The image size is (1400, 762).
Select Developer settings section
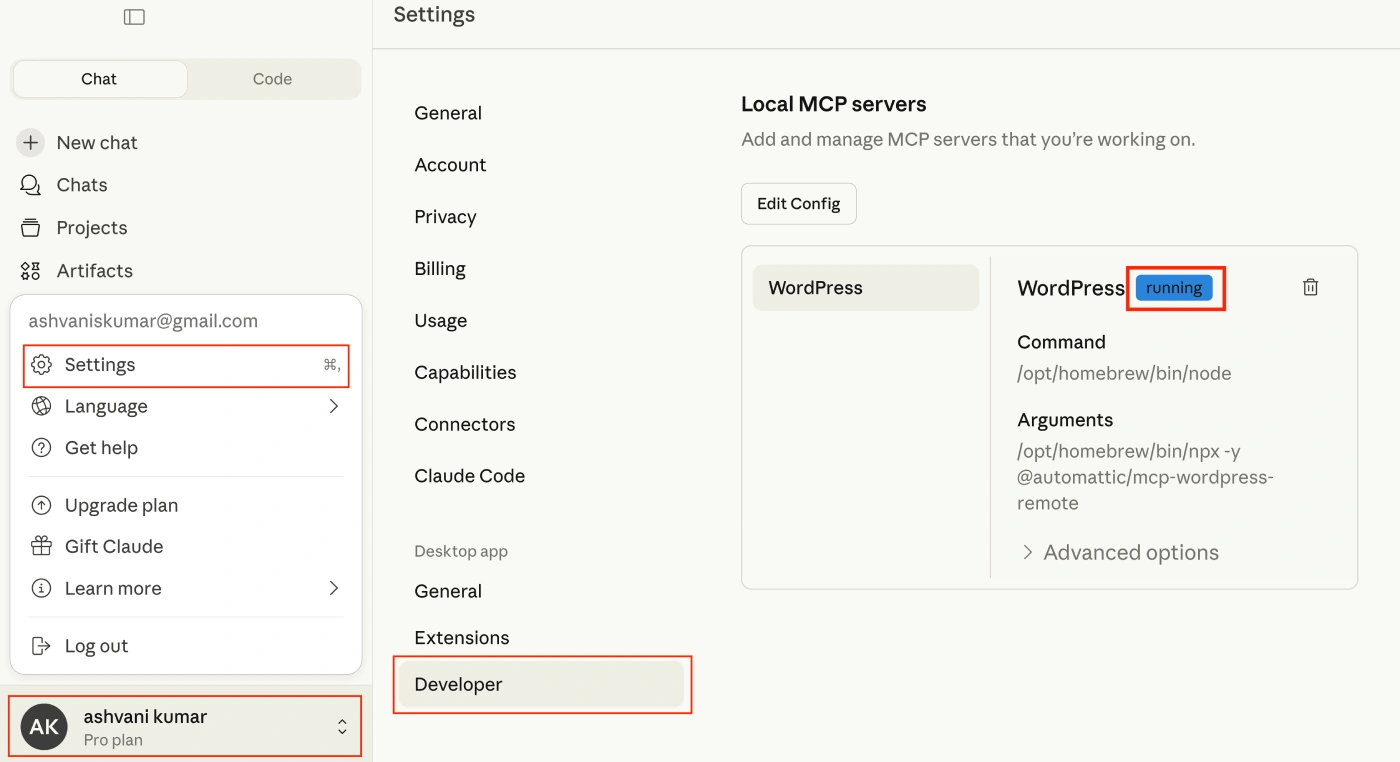[x=541, y=685]
